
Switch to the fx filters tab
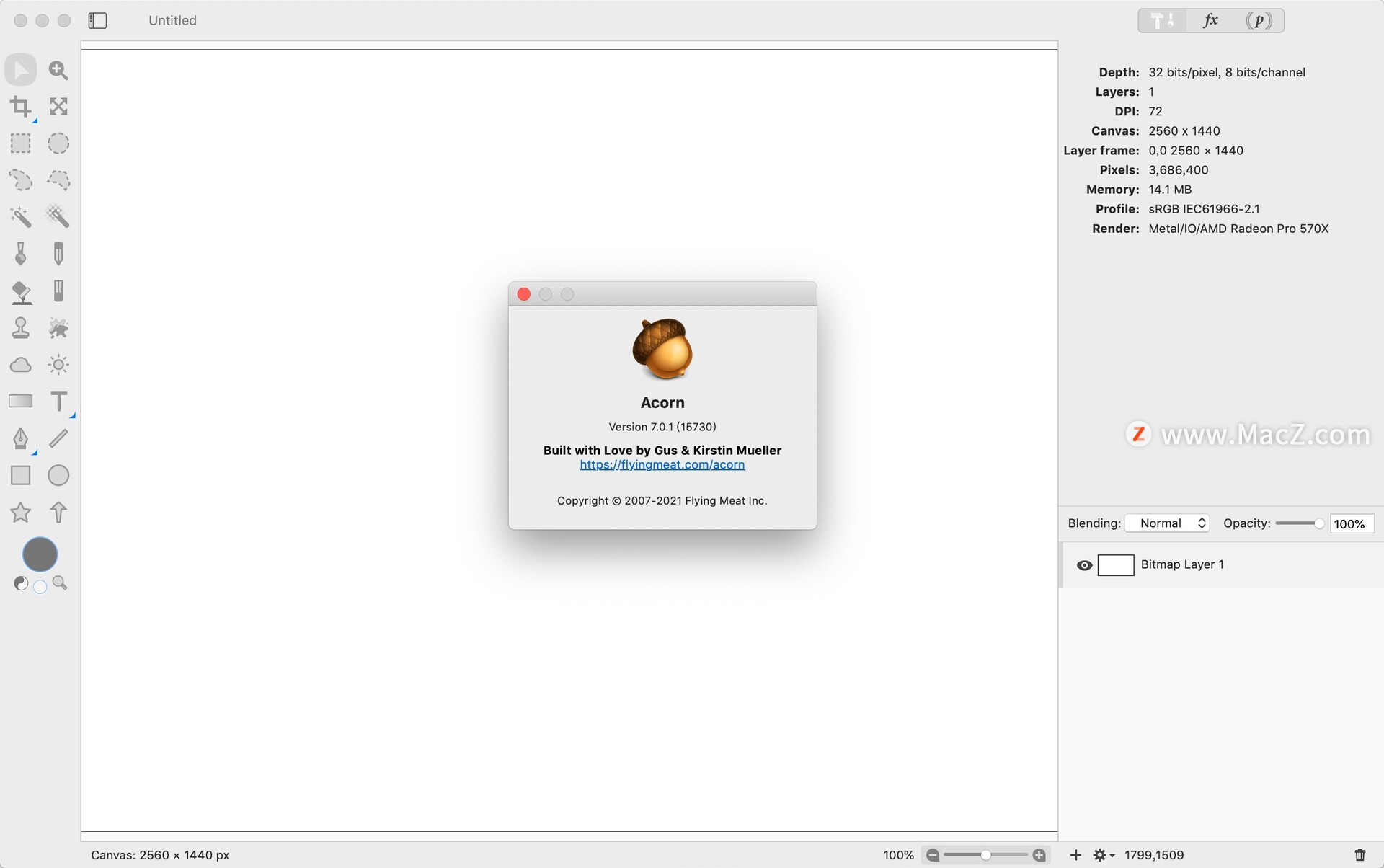point(1211,20)
